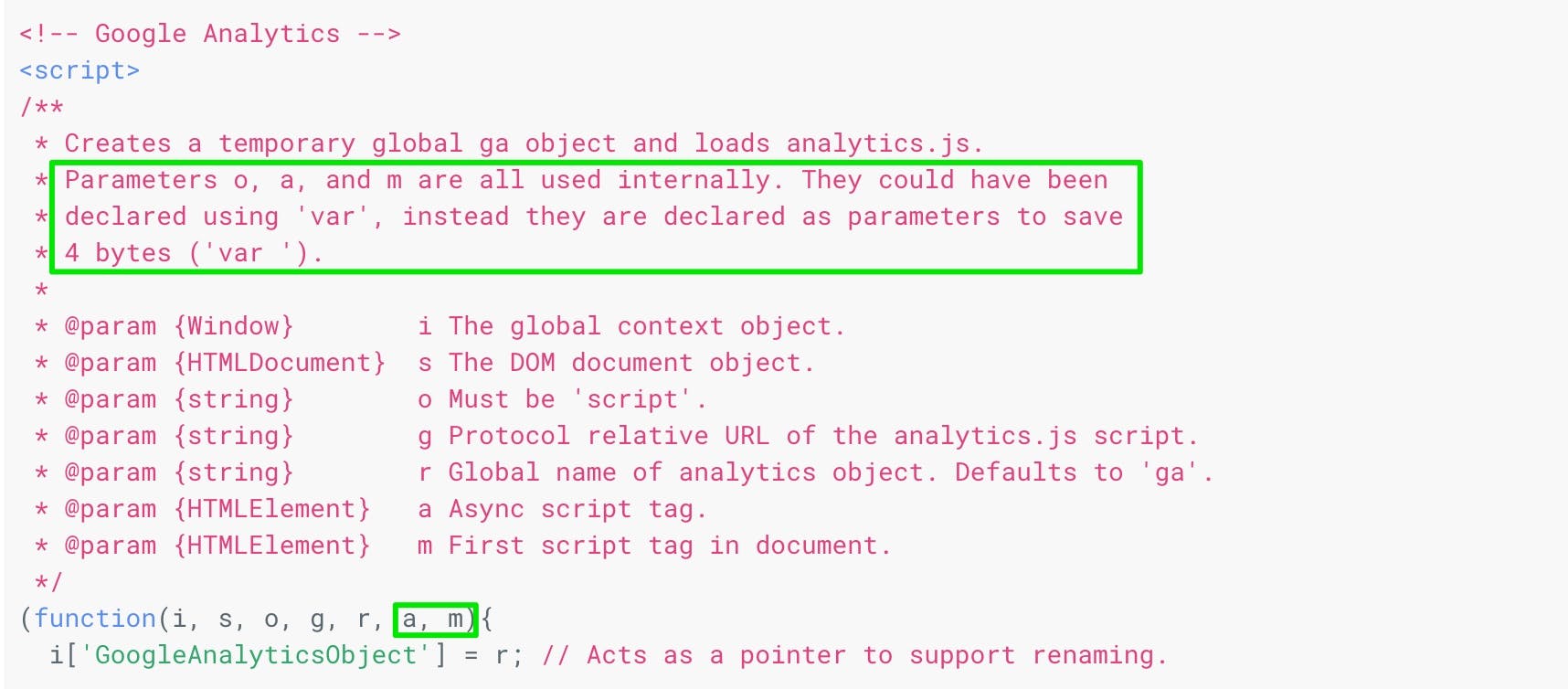Click the {Window} param type

point(234,326)
